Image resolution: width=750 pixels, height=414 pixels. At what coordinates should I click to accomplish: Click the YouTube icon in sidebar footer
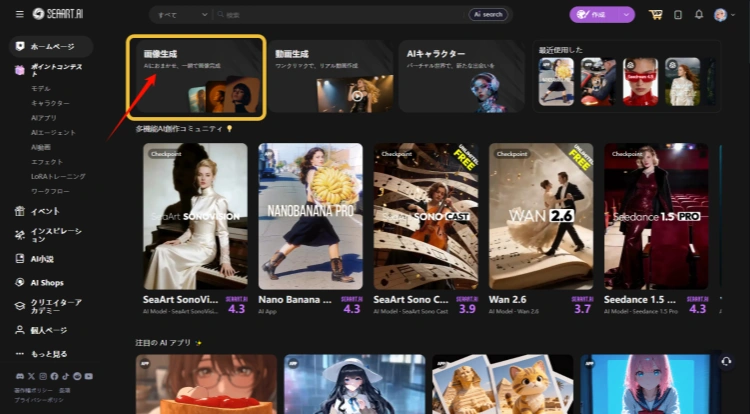[x=89, y=376]
